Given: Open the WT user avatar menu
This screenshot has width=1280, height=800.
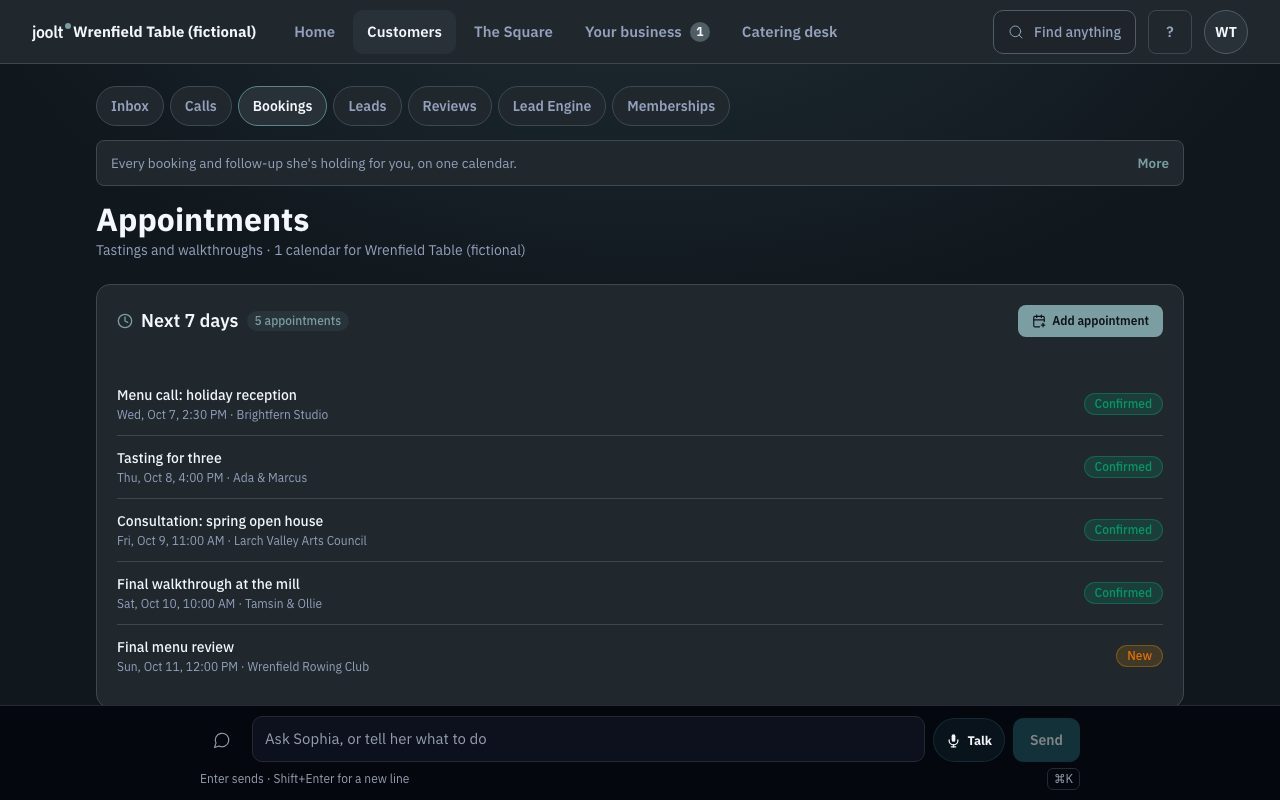Looking at the screenshot, I should tap(1226, 32).
